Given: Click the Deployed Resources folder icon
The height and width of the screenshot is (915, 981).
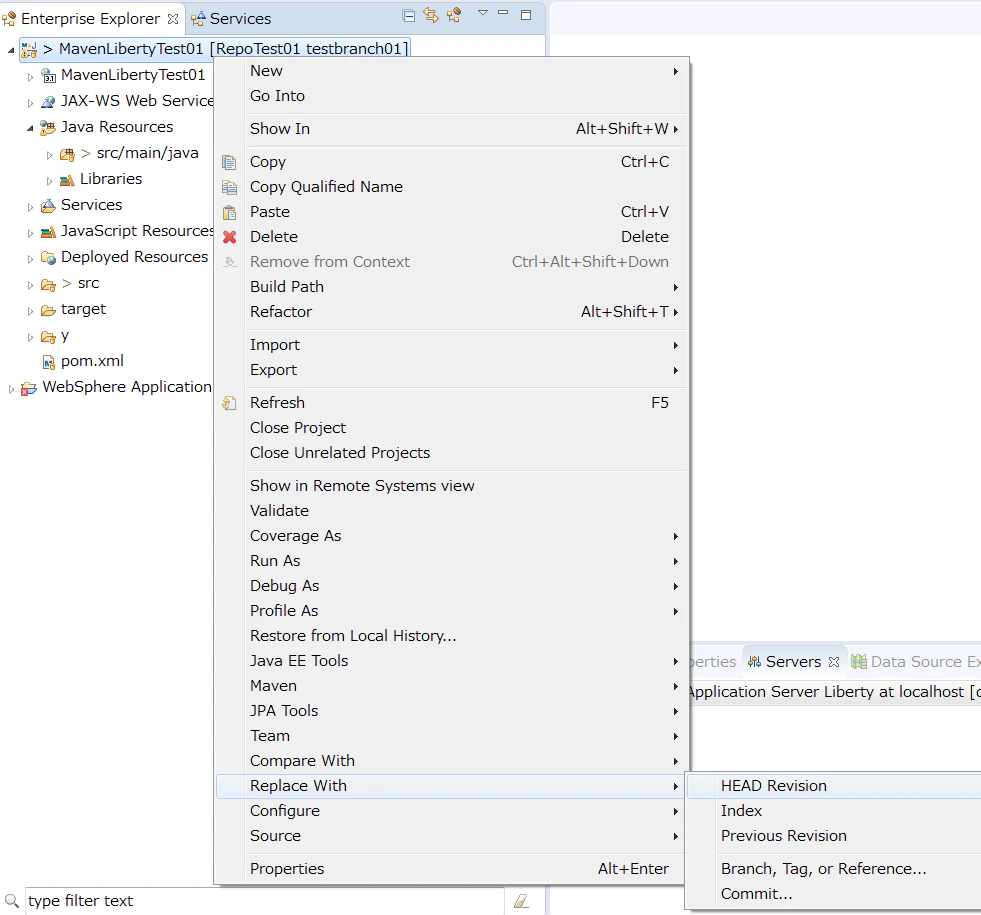Looking at the screenshot, I should click(x=48, y=258).
